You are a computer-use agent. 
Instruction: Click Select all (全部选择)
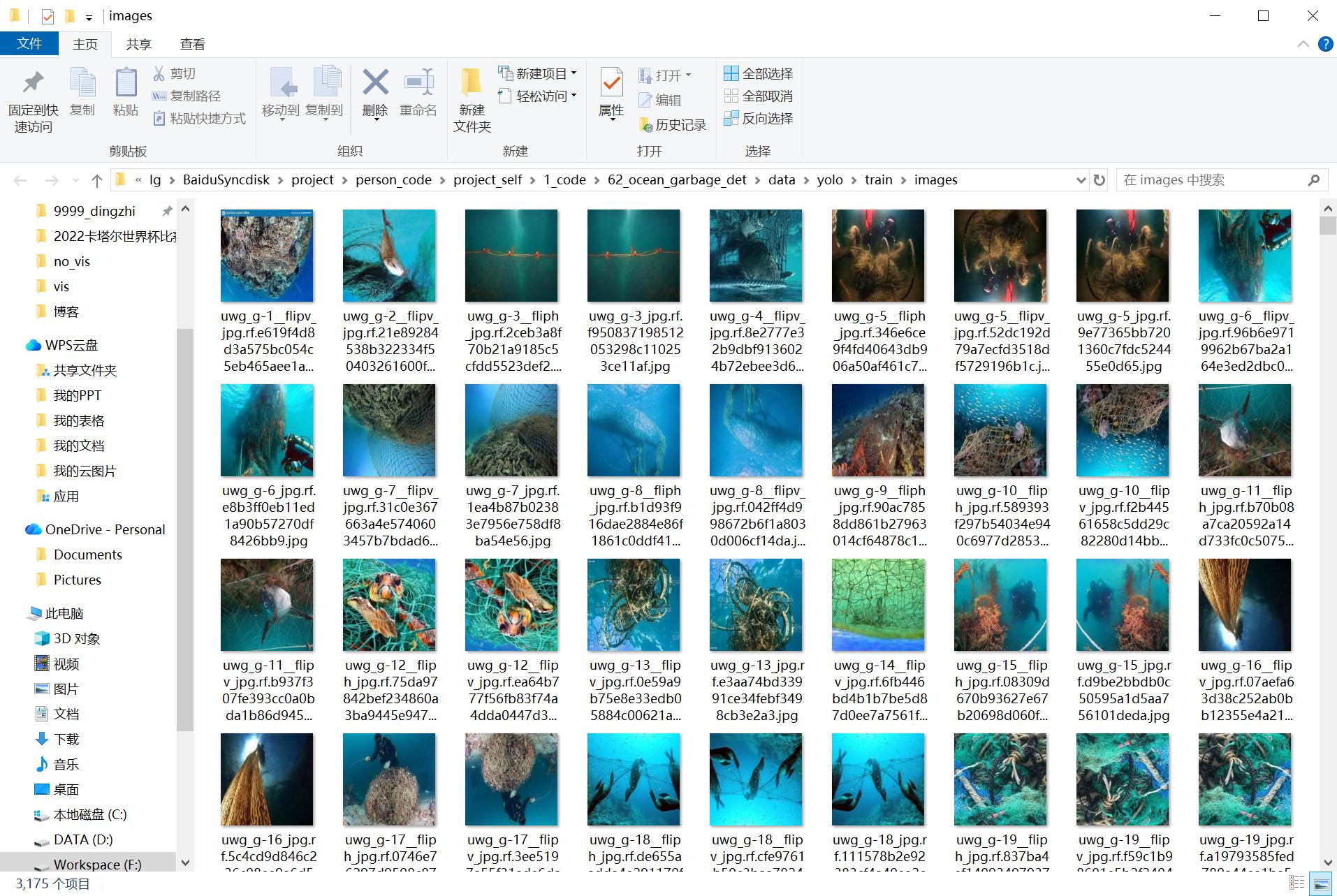point(759,73)
